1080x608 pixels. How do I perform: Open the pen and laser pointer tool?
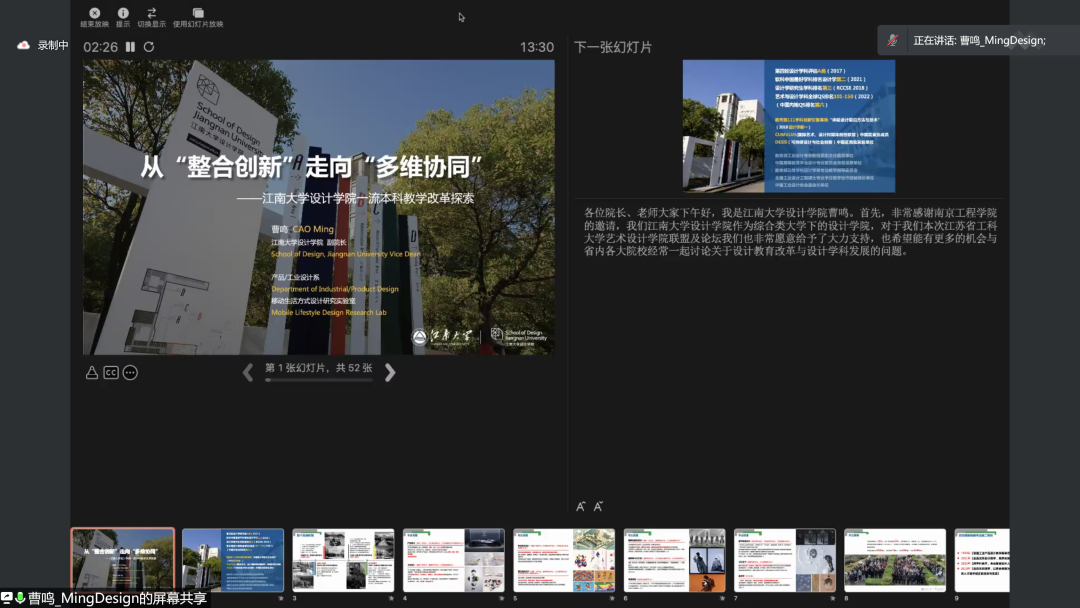coord(92,373)
